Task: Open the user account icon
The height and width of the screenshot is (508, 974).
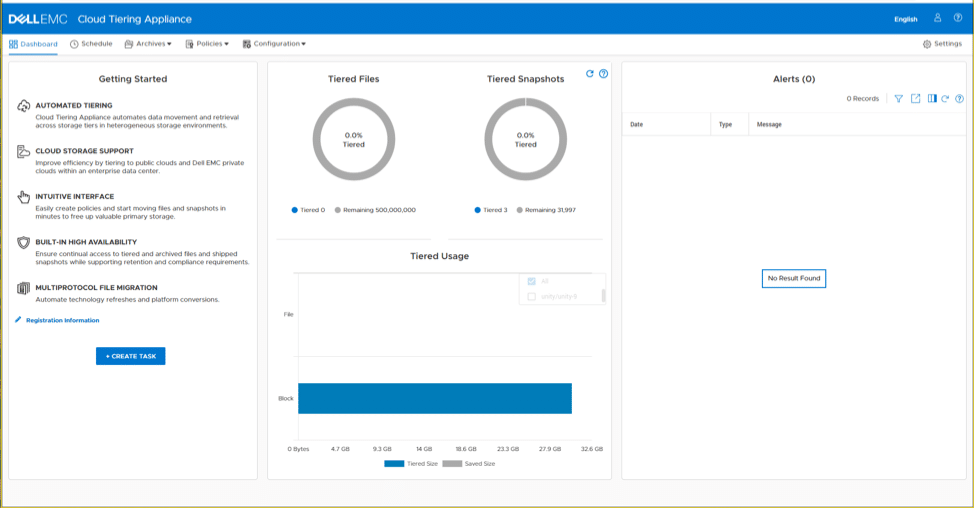Action: (x=937, y=18)
